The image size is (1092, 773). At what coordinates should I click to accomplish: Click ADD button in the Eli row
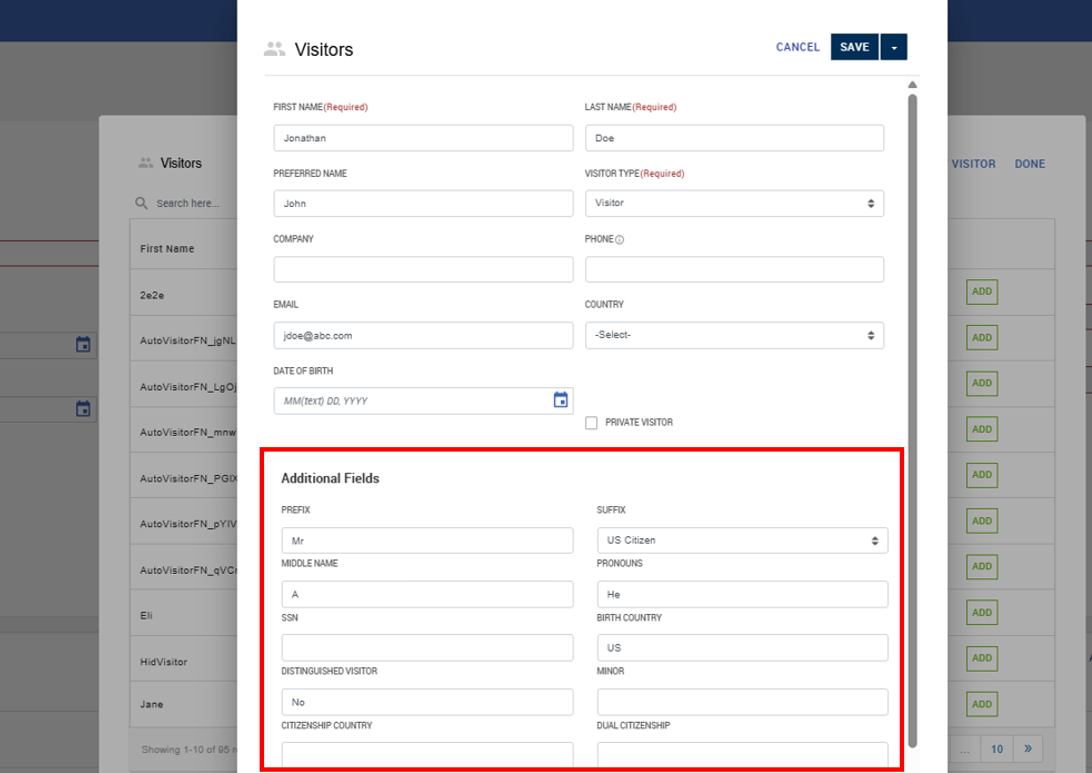tap(982, 612)
